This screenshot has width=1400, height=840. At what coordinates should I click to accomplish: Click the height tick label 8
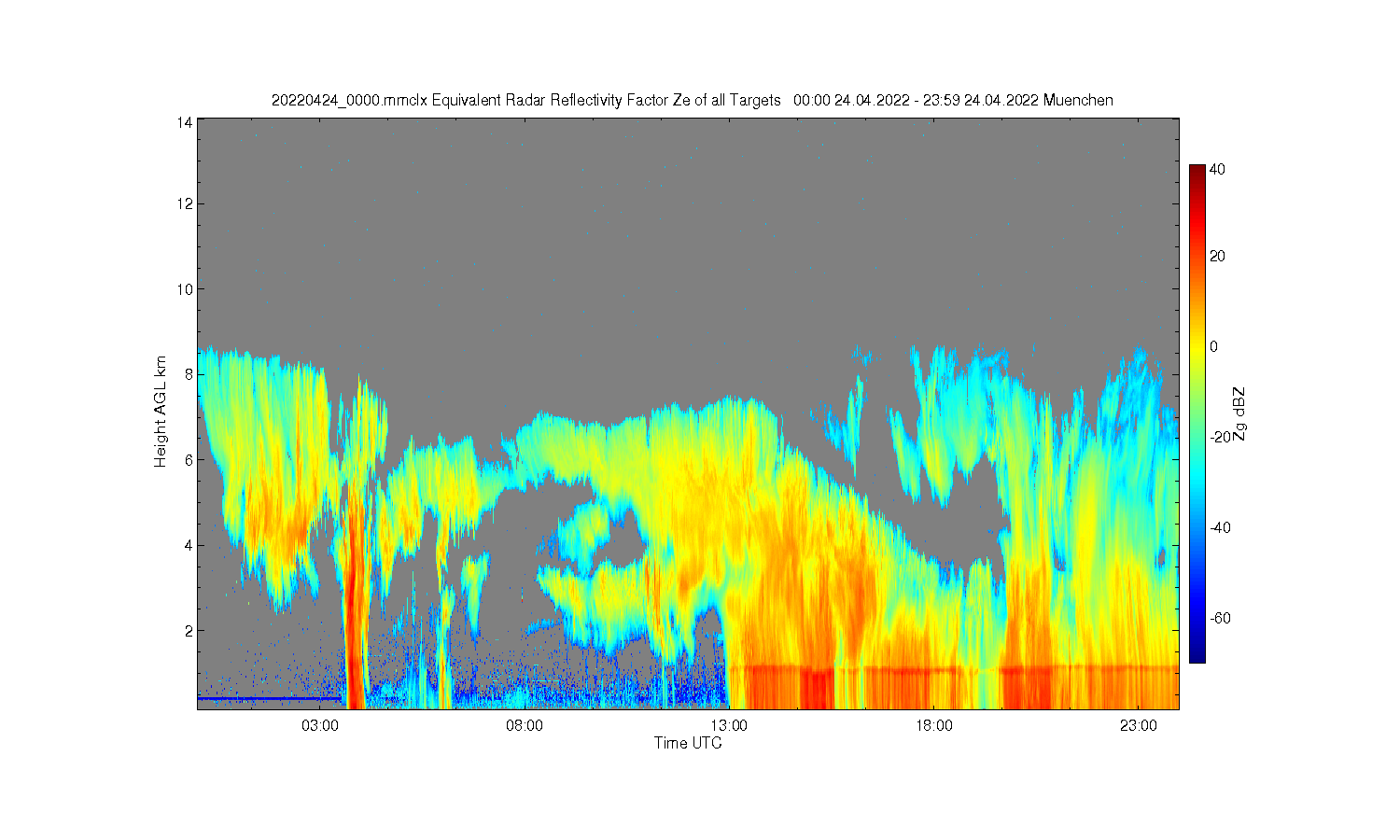click(x=188, y=374)
